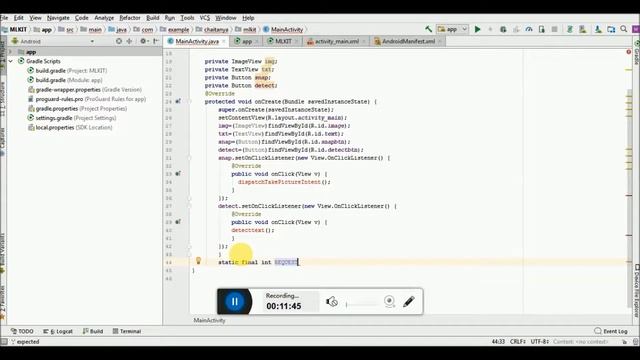Image resolution: width=640 pixels, height=360 pixels.
Task: Expand the app module tree node
Action: click(11, 52)
